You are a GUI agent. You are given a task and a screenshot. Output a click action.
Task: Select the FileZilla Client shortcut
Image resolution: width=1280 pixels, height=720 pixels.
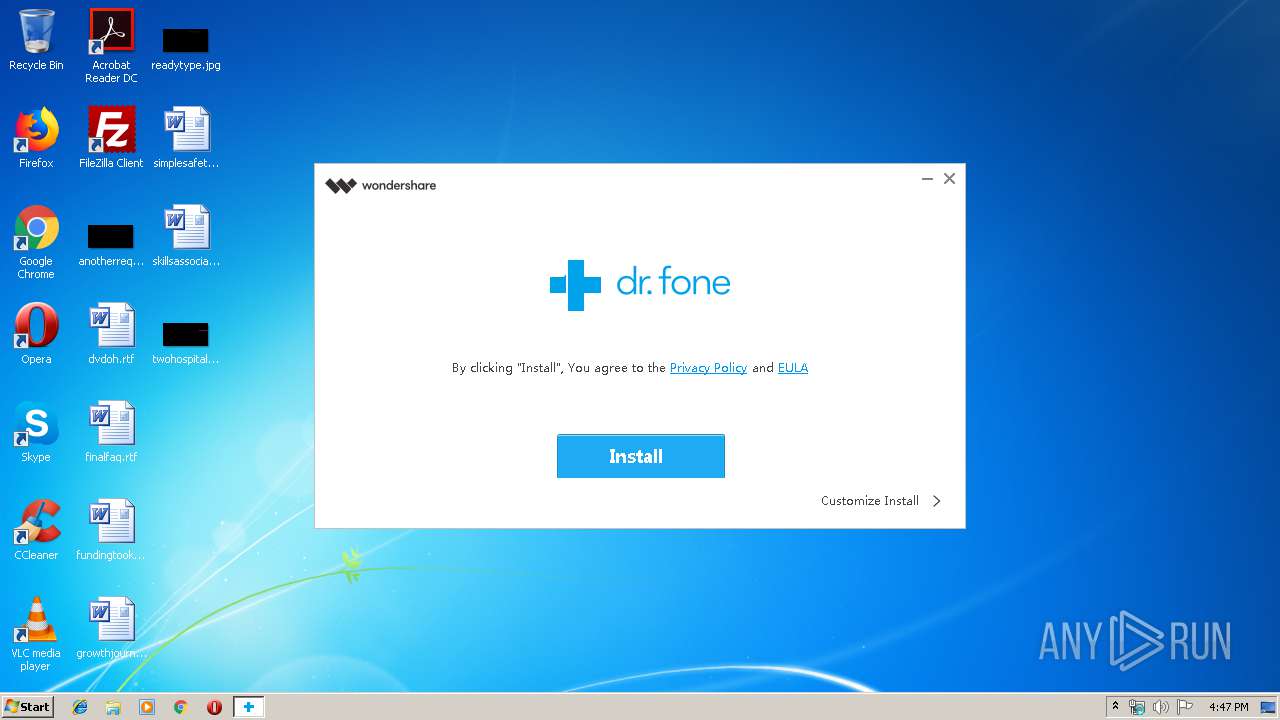coord(111,138)
